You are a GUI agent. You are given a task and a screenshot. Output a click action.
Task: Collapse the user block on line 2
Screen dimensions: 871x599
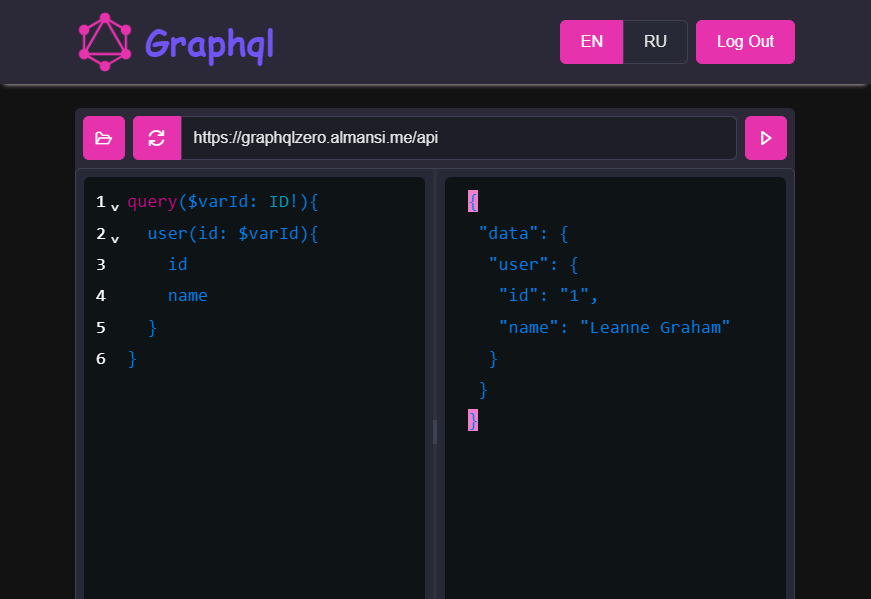click(114, 239)
